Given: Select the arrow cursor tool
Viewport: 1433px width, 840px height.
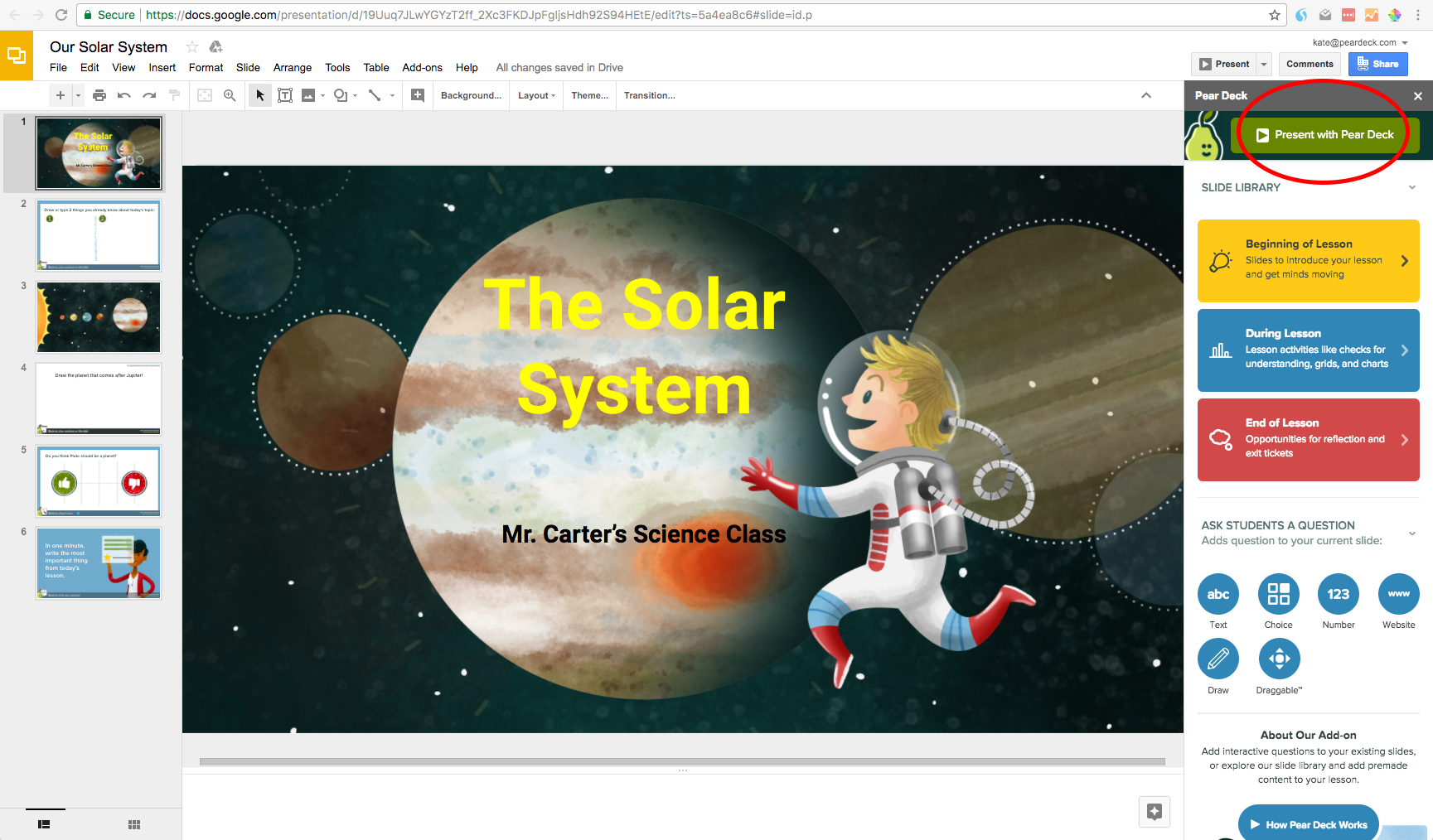Looking at the screenshot, I should pos(260,95).
